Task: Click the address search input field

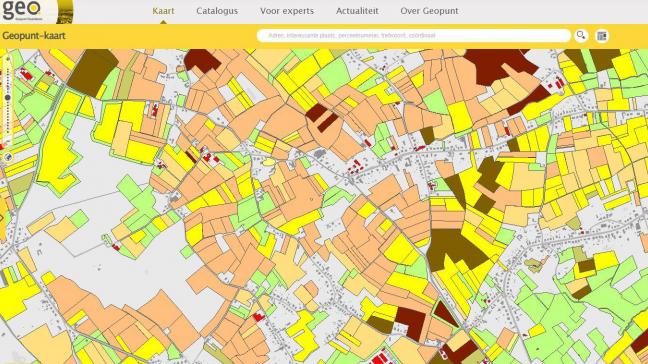Action: (414, 36)
